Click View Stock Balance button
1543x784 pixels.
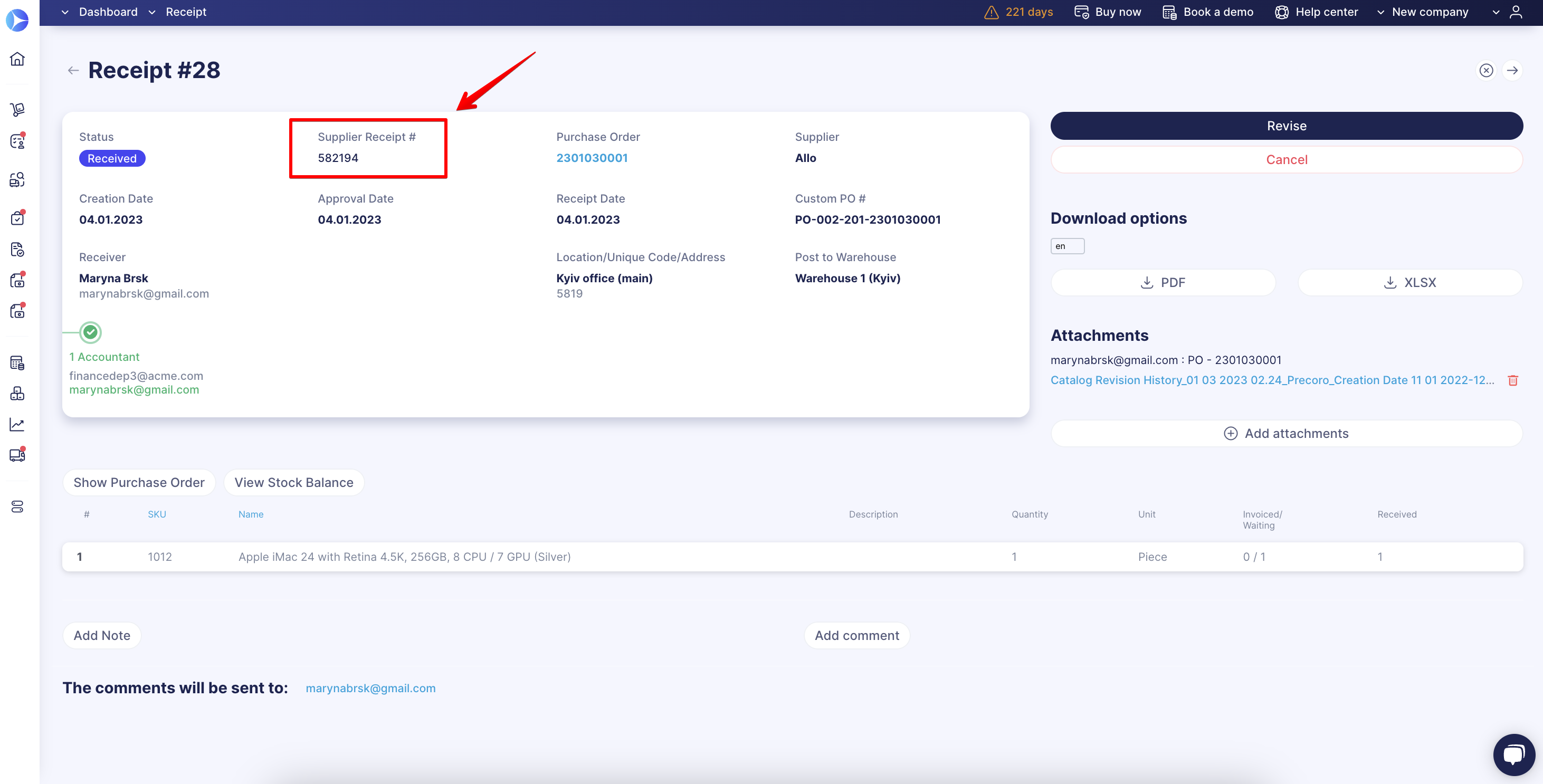point(293,483)
